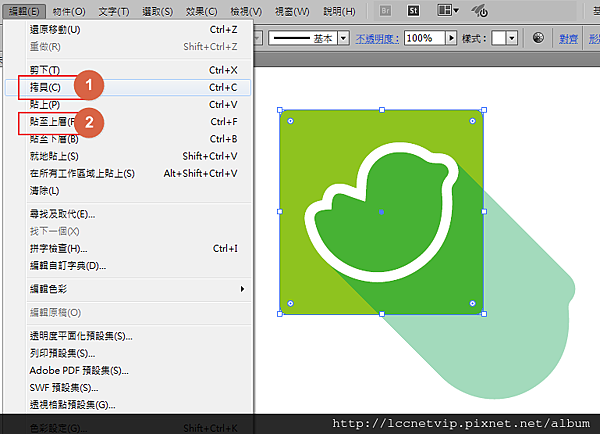Open SWF 預設集(S)... entry
This screenshot has height=434, width=600.
click(x=128, y=388)
